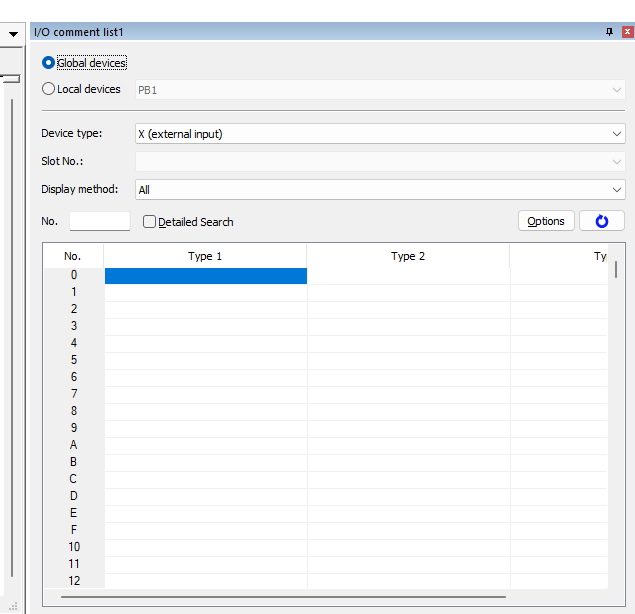
Task: Click the No. column header
Action: click(x=73, y=256)
